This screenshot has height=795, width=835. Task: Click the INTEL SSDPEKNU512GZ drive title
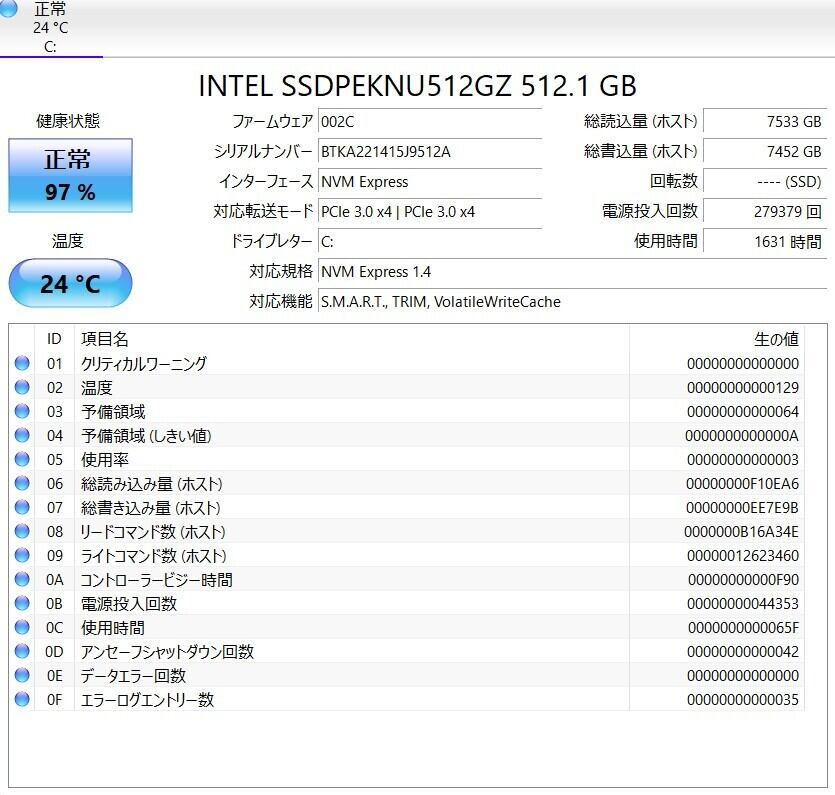click(417, 86)
